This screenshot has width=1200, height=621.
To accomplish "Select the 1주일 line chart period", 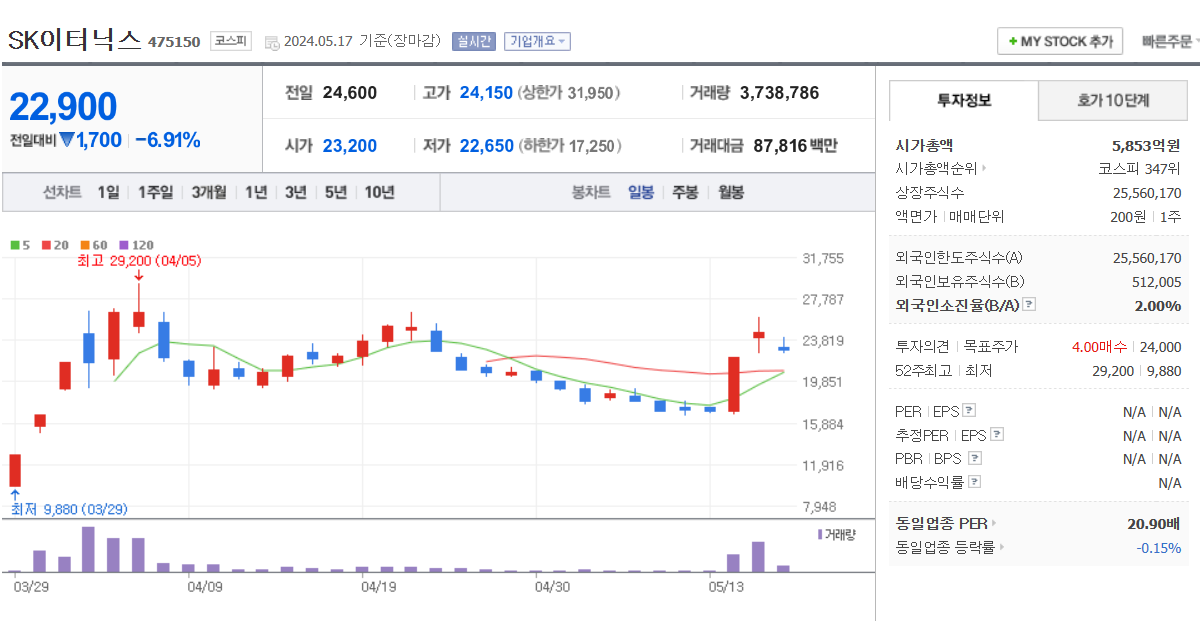I will click(x=155, y=193).
